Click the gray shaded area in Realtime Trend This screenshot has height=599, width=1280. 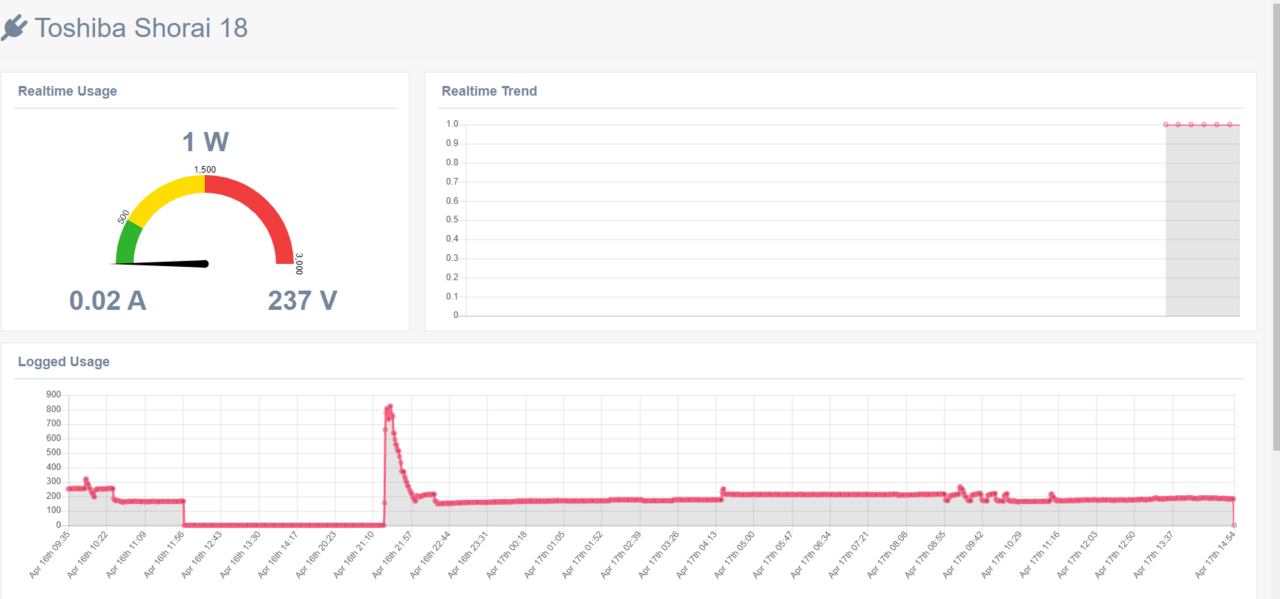(x=1203, y=220)
